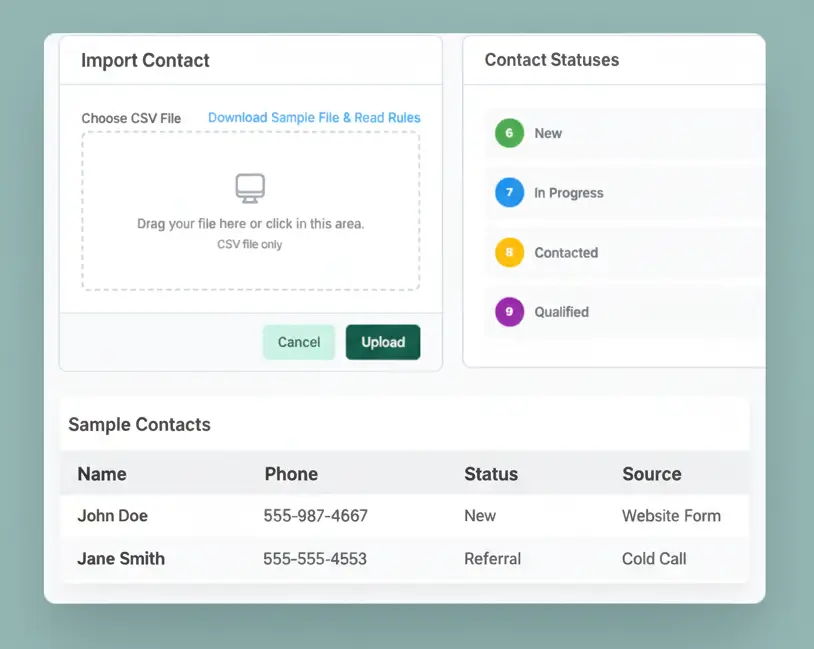814x649 pixels.
Task: Select the green badge numbered 6
Action: point(509,133)
